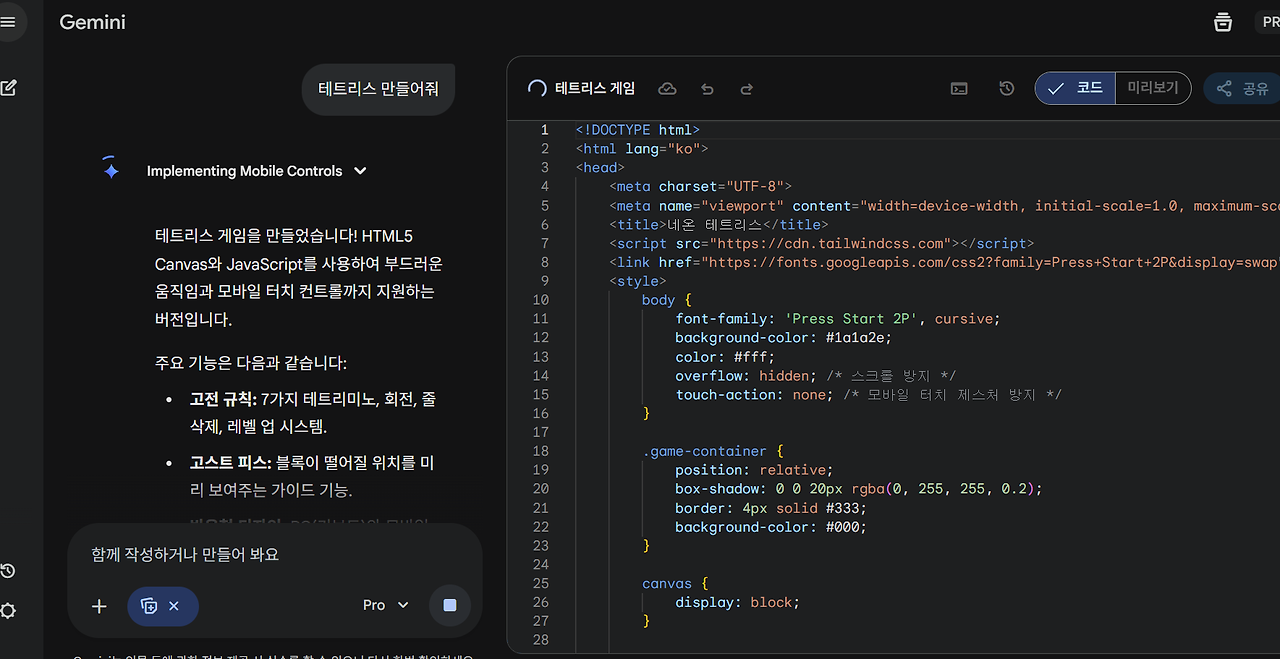1280x659 pixels.
Task: Open the hamburger main menu
Action: tap(9, 22)
